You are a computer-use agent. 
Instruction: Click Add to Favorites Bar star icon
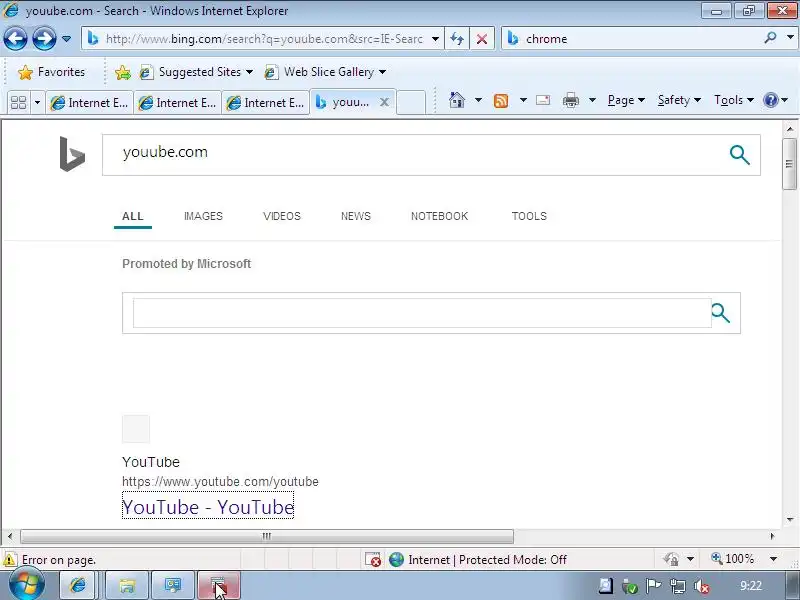pos(122,72)
